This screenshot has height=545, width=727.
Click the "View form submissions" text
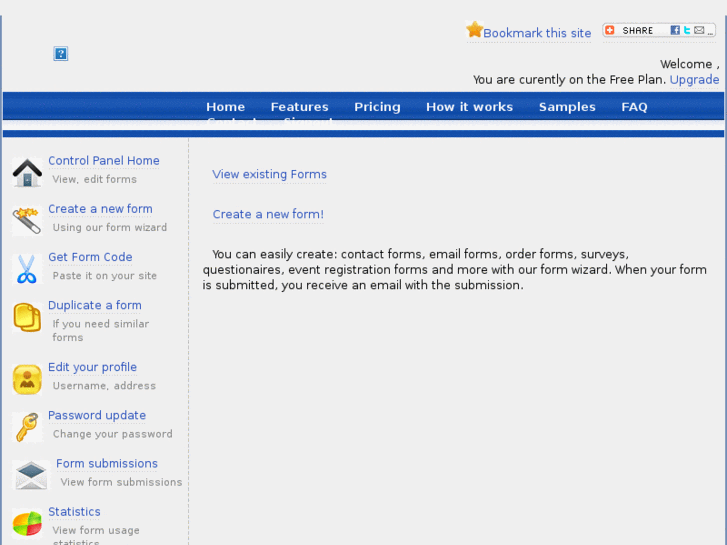pos(121,482)
